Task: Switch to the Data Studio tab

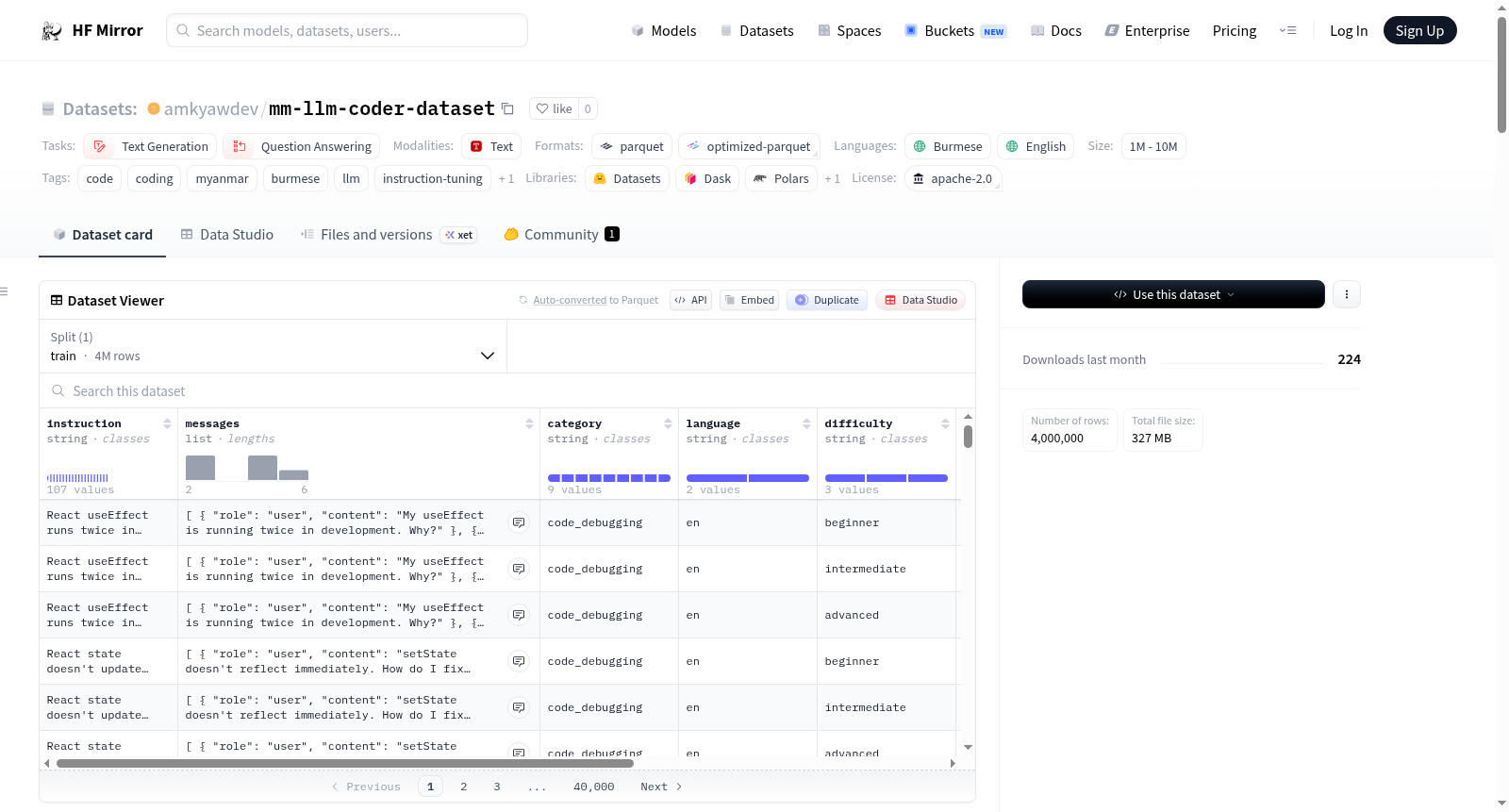Action: click(x=226, y=235)
